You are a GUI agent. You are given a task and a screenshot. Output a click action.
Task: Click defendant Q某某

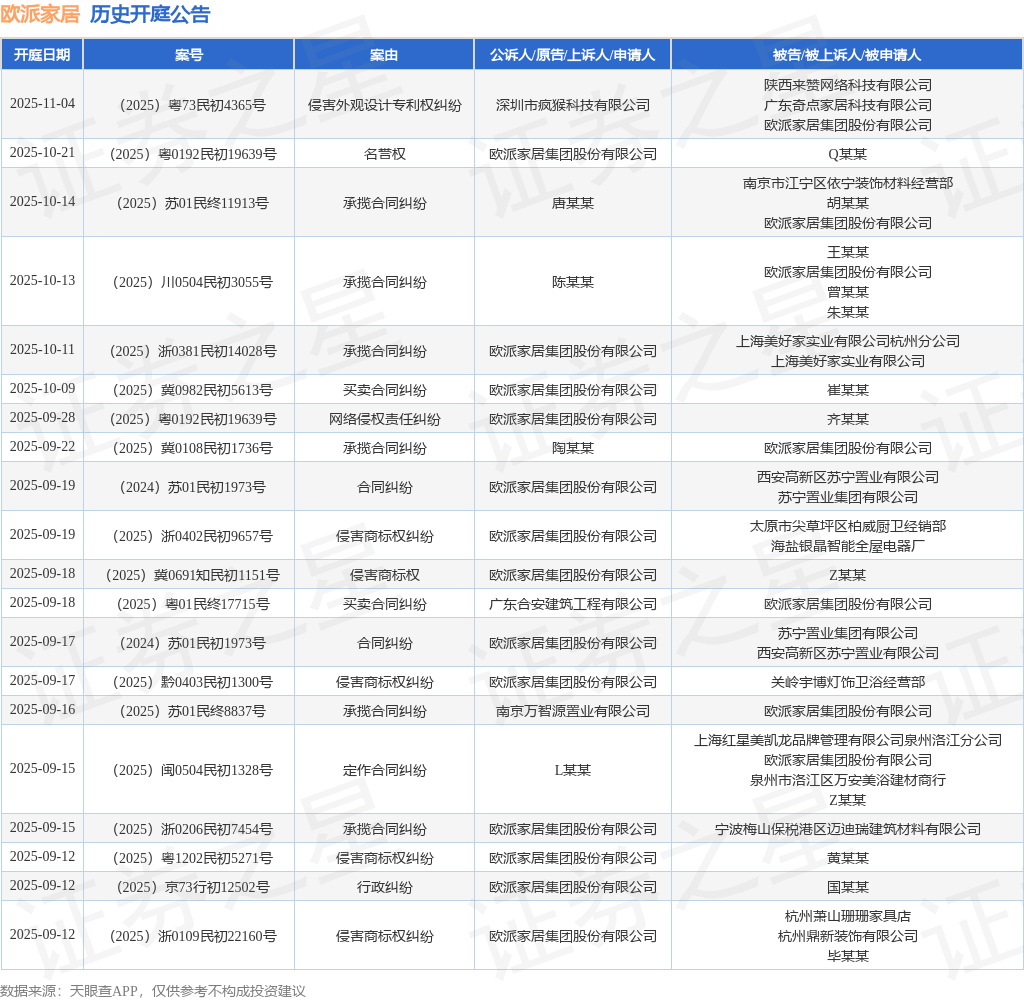pyautogui.click(x=848, y=154)
